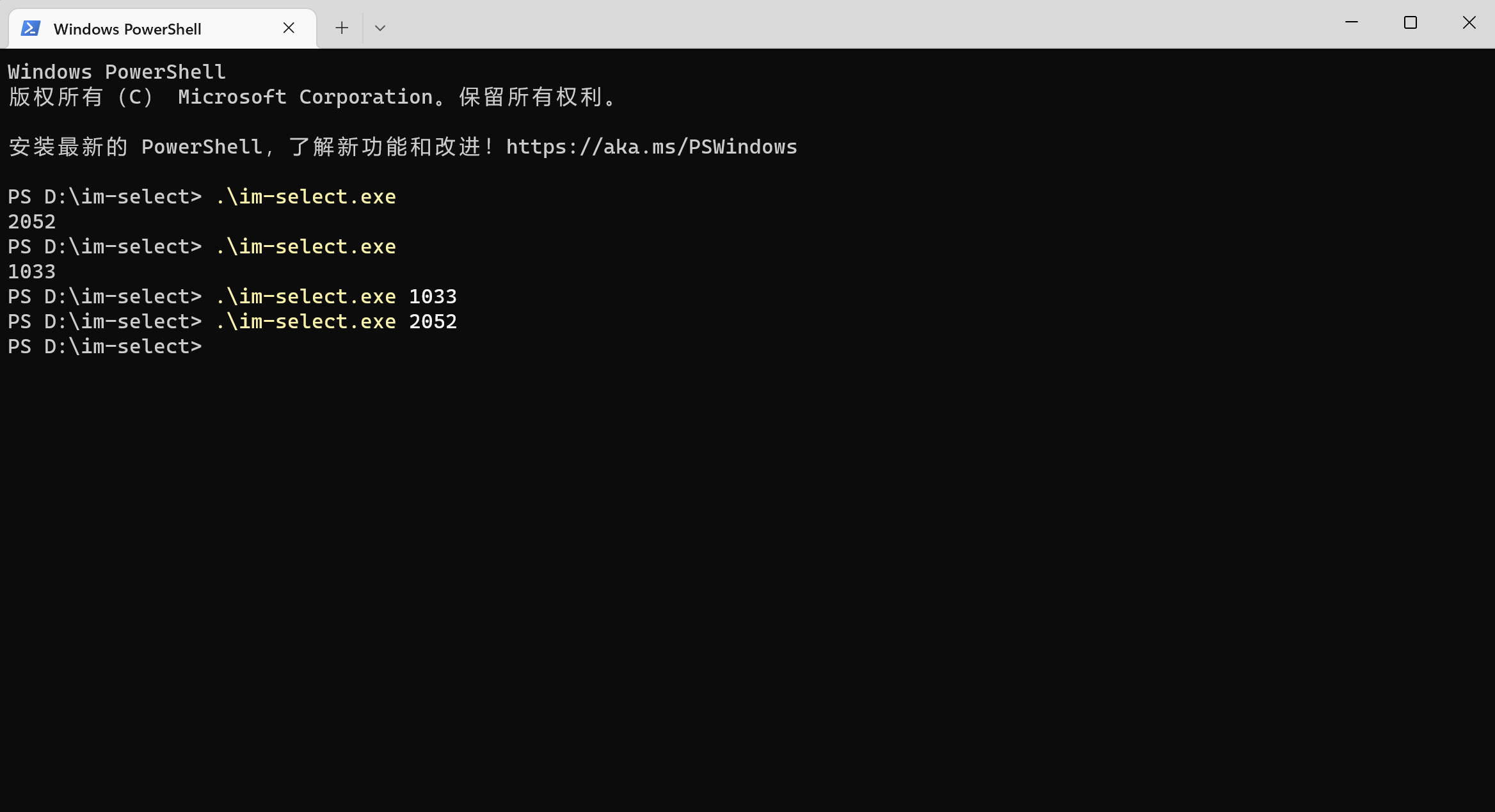This screenshot has width=1495, height=812.
Task: Click the "Windows PowerShell" header line
Action: 116,71
